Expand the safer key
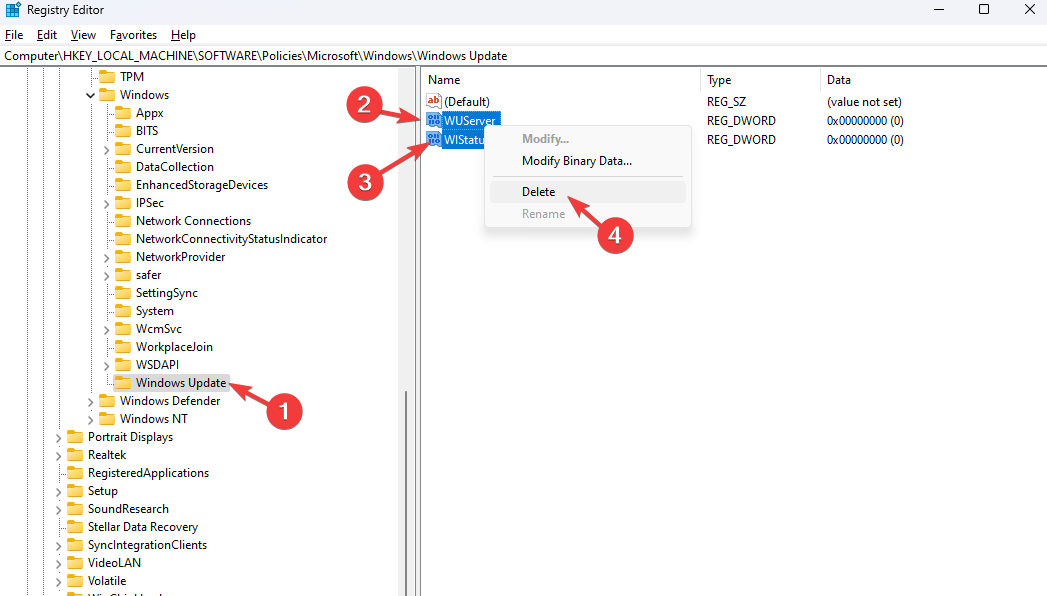 point(106,276)
